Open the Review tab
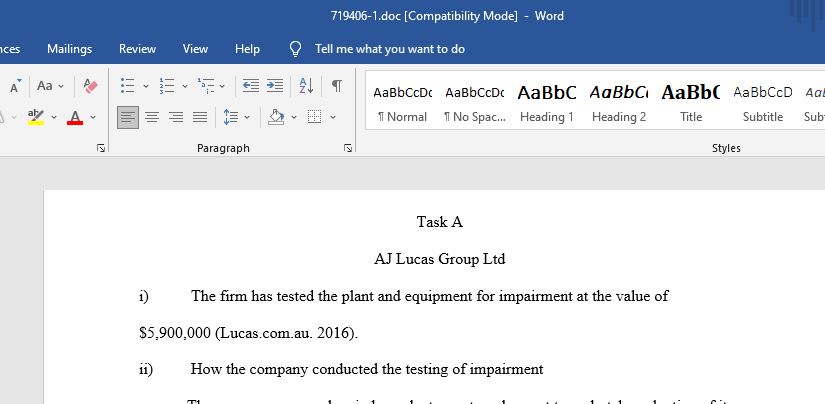Screen dimensions: 825x404 137,49
